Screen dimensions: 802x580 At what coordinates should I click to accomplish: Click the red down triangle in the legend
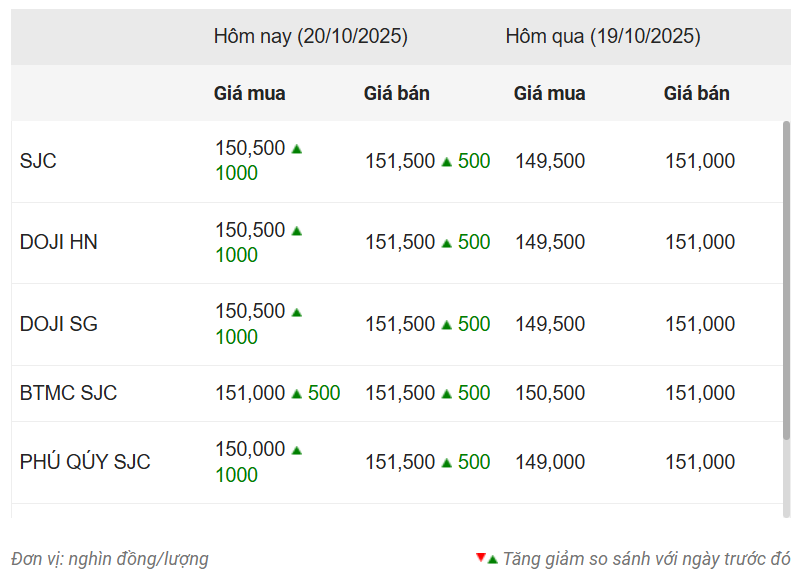click(481, 557)
